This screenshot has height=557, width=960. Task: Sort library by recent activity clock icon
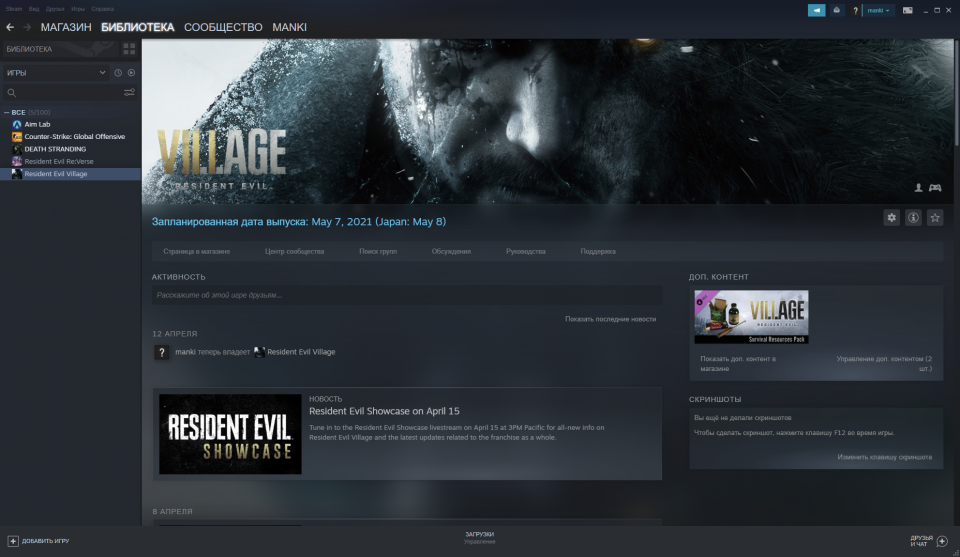[118, 73]
